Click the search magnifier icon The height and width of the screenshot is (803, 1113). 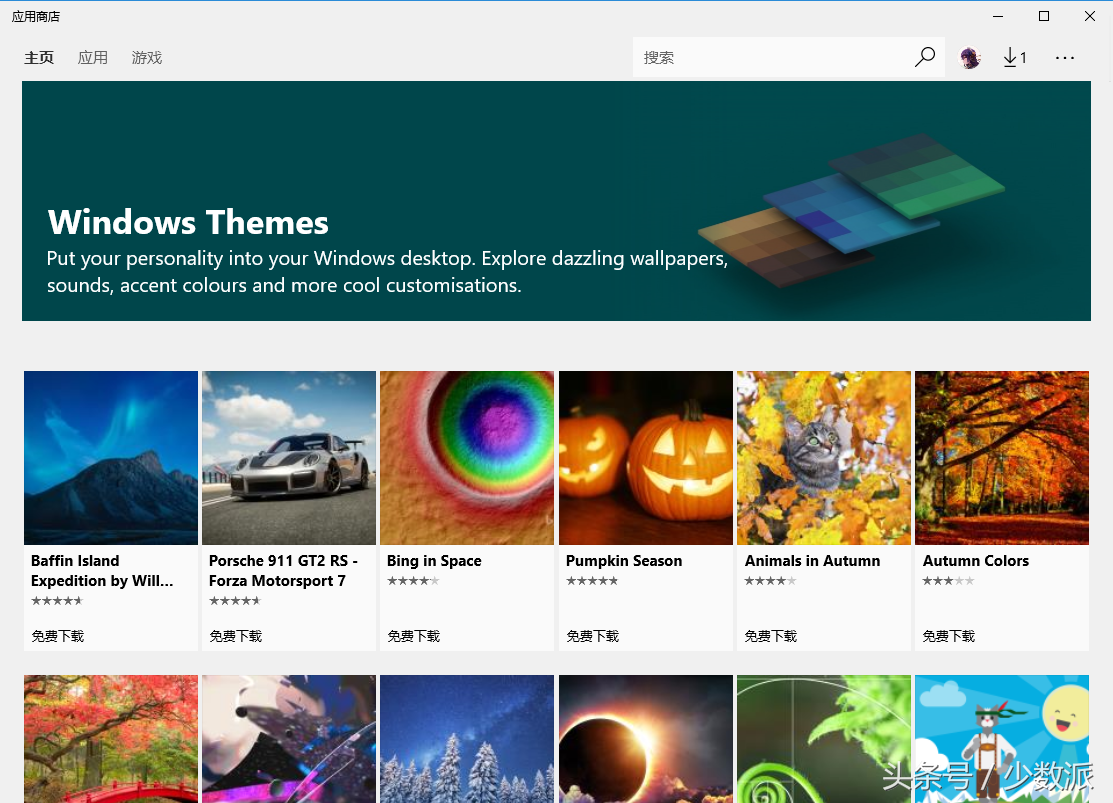924,58
